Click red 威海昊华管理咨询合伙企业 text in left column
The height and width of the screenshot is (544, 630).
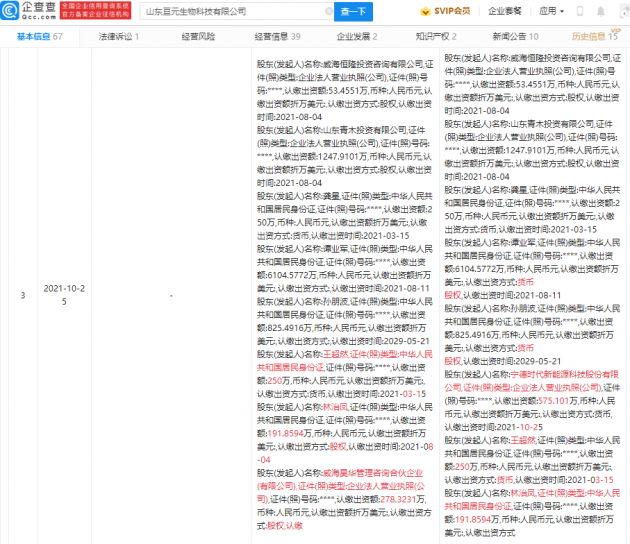click(x=373, y=473)
